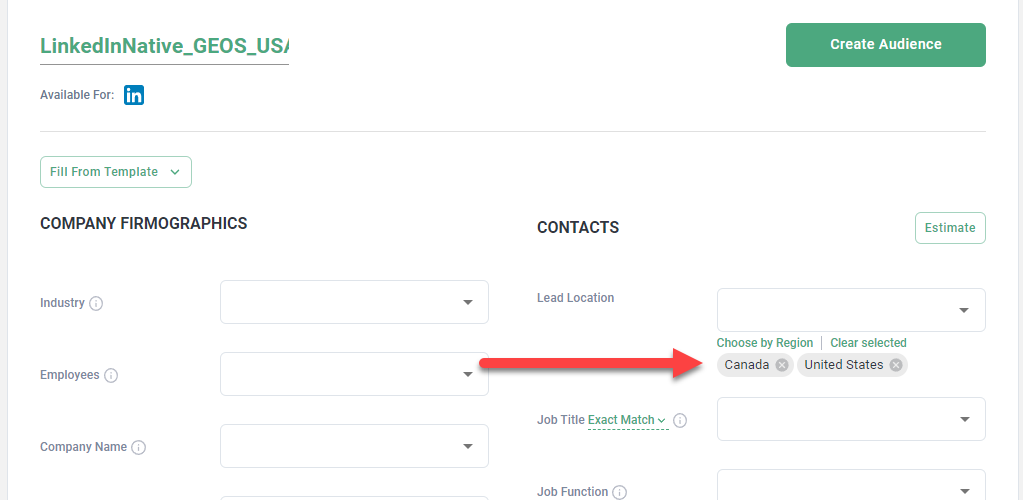Change the Exact Match job title mode
This screenshot has height=500, width=1023.
click(627, 420)
